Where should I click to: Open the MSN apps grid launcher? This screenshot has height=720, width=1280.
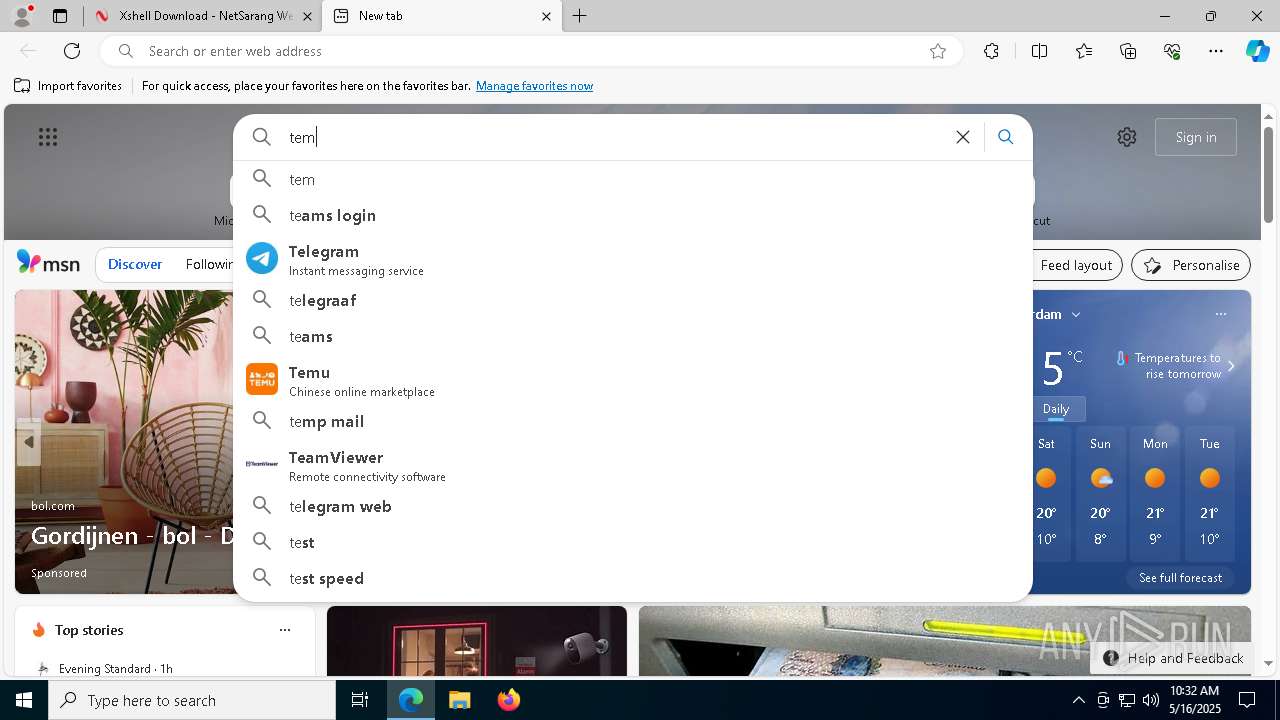tap(48, 137)
